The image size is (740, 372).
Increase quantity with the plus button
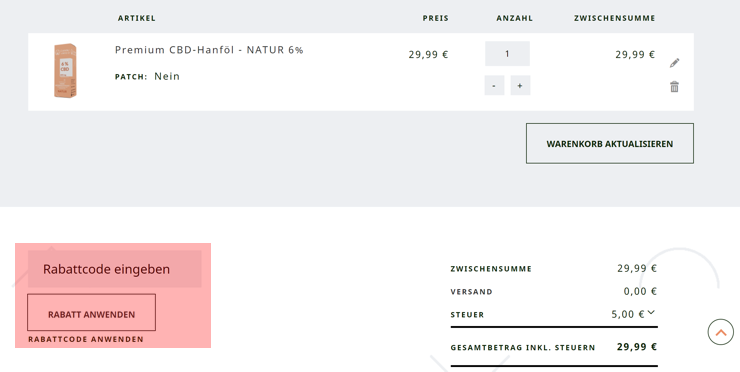click(x=520, y=85)
